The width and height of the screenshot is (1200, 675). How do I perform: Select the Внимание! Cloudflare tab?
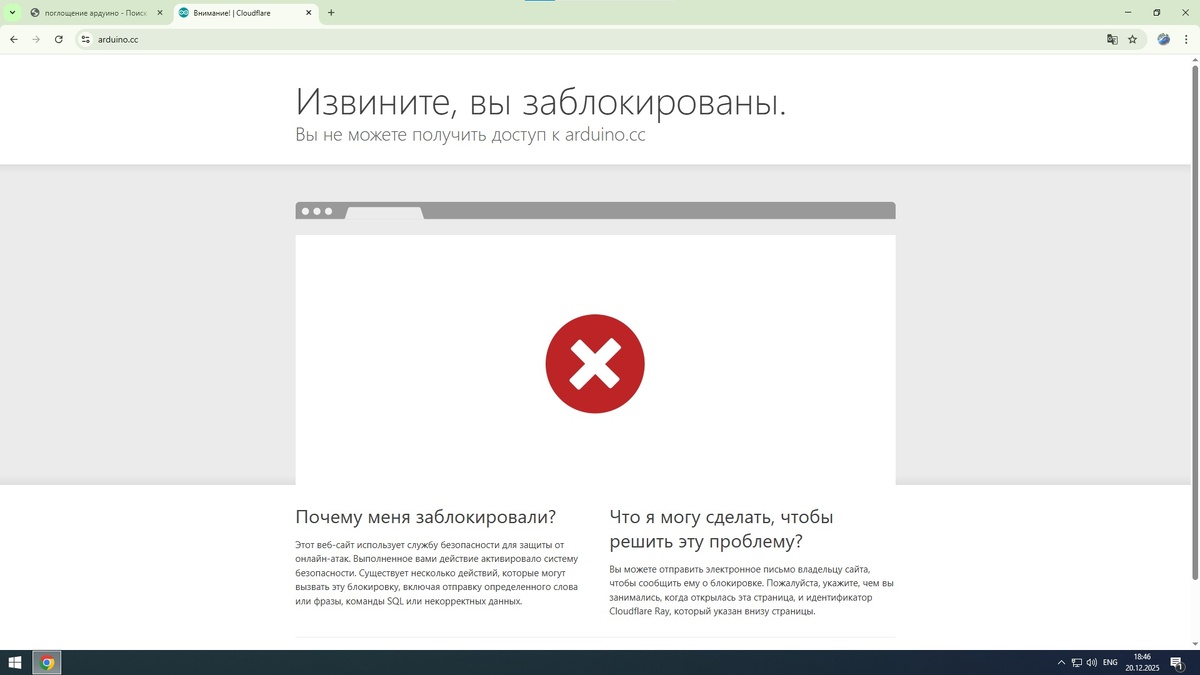pos(240,13)
